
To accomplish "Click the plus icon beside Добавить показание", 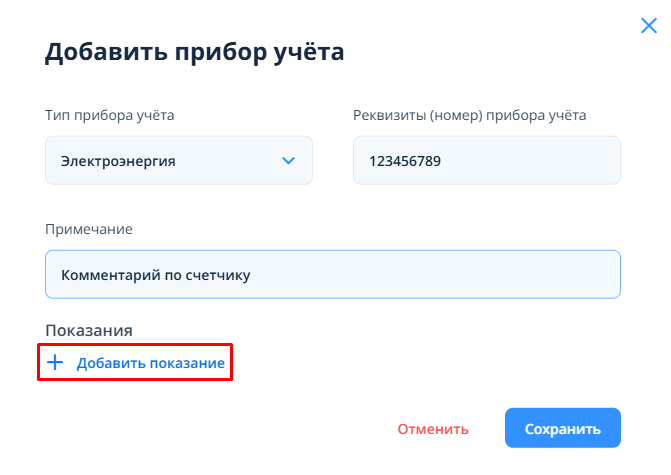I will (56, 363).
